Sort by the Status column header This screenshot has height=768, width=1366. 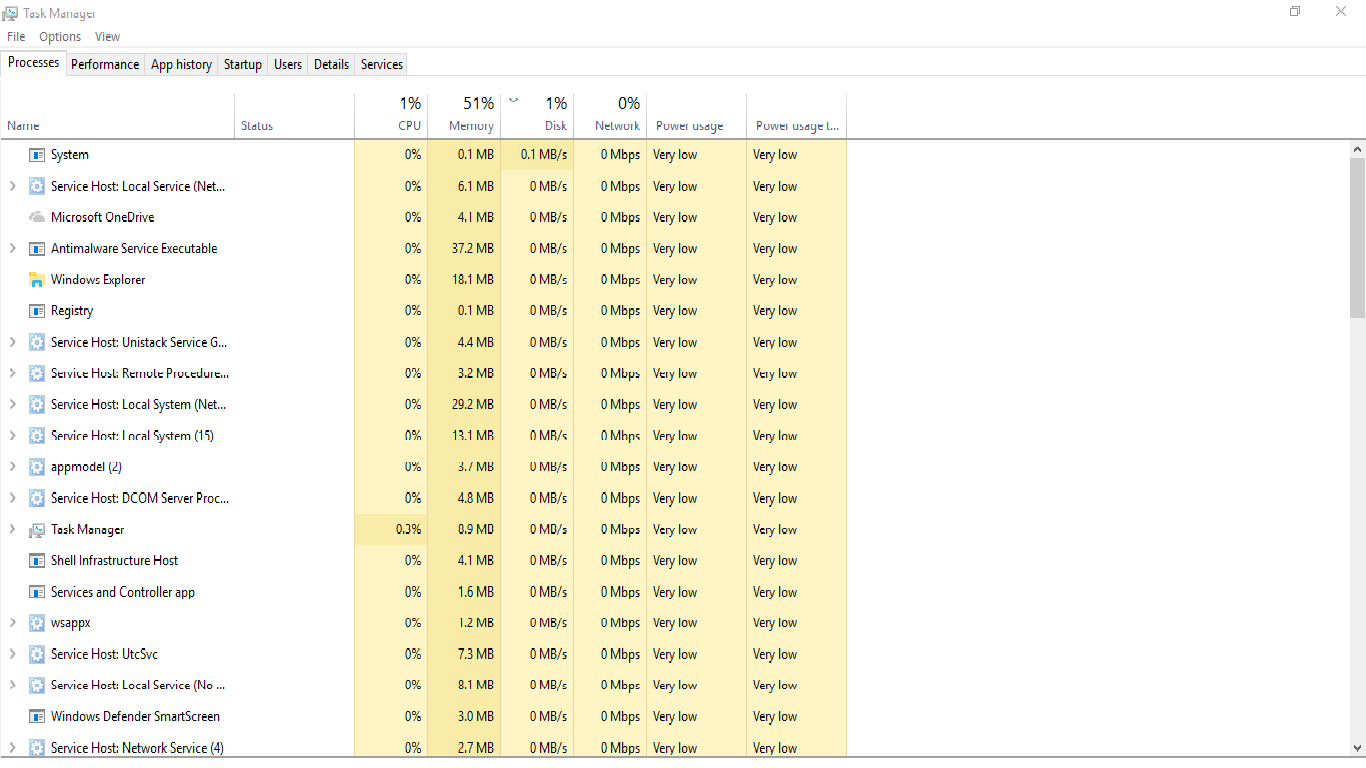click(x=294, y=116)
